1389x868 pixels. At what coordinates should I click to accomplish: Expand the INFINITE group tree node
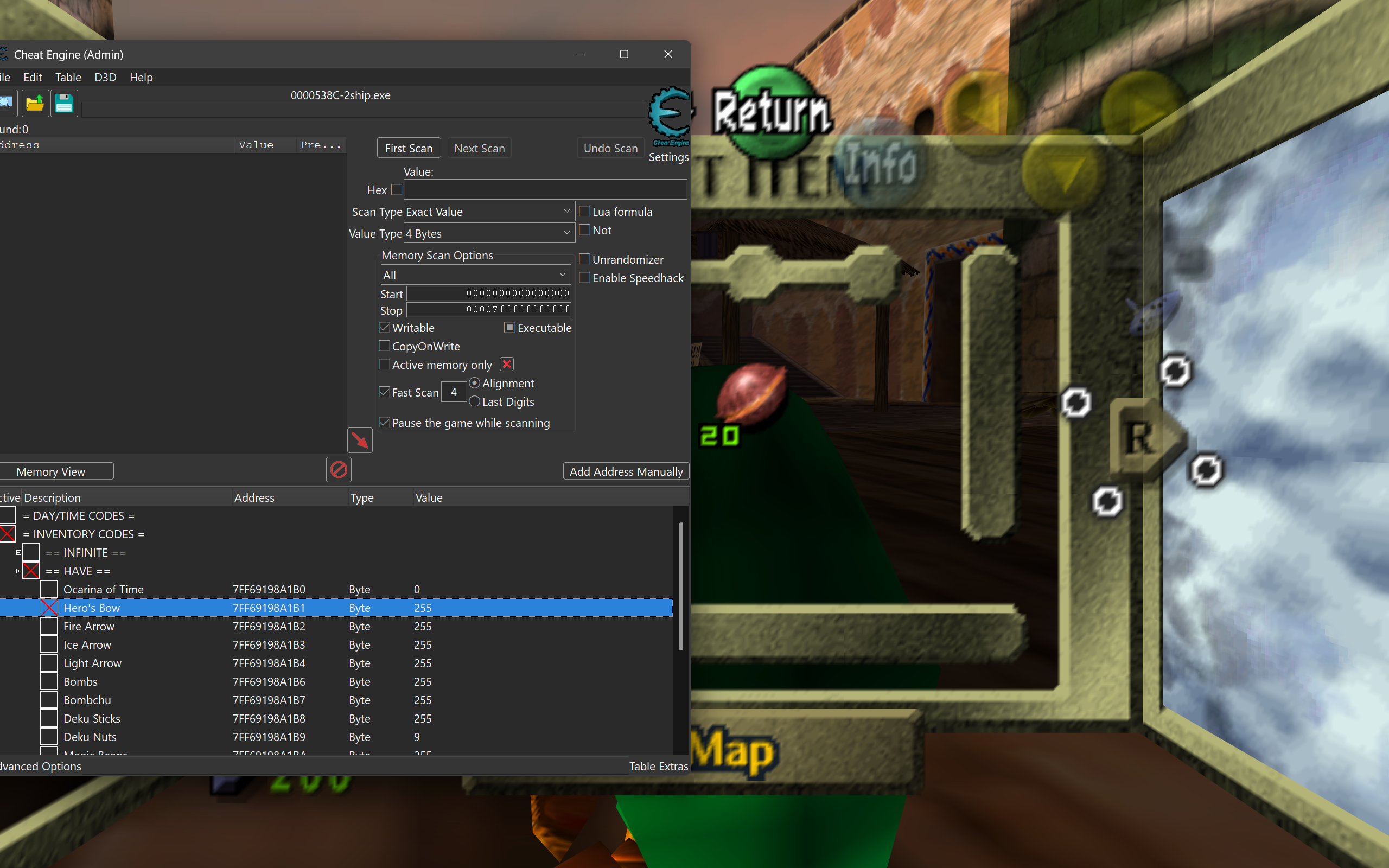click(18, 552)
